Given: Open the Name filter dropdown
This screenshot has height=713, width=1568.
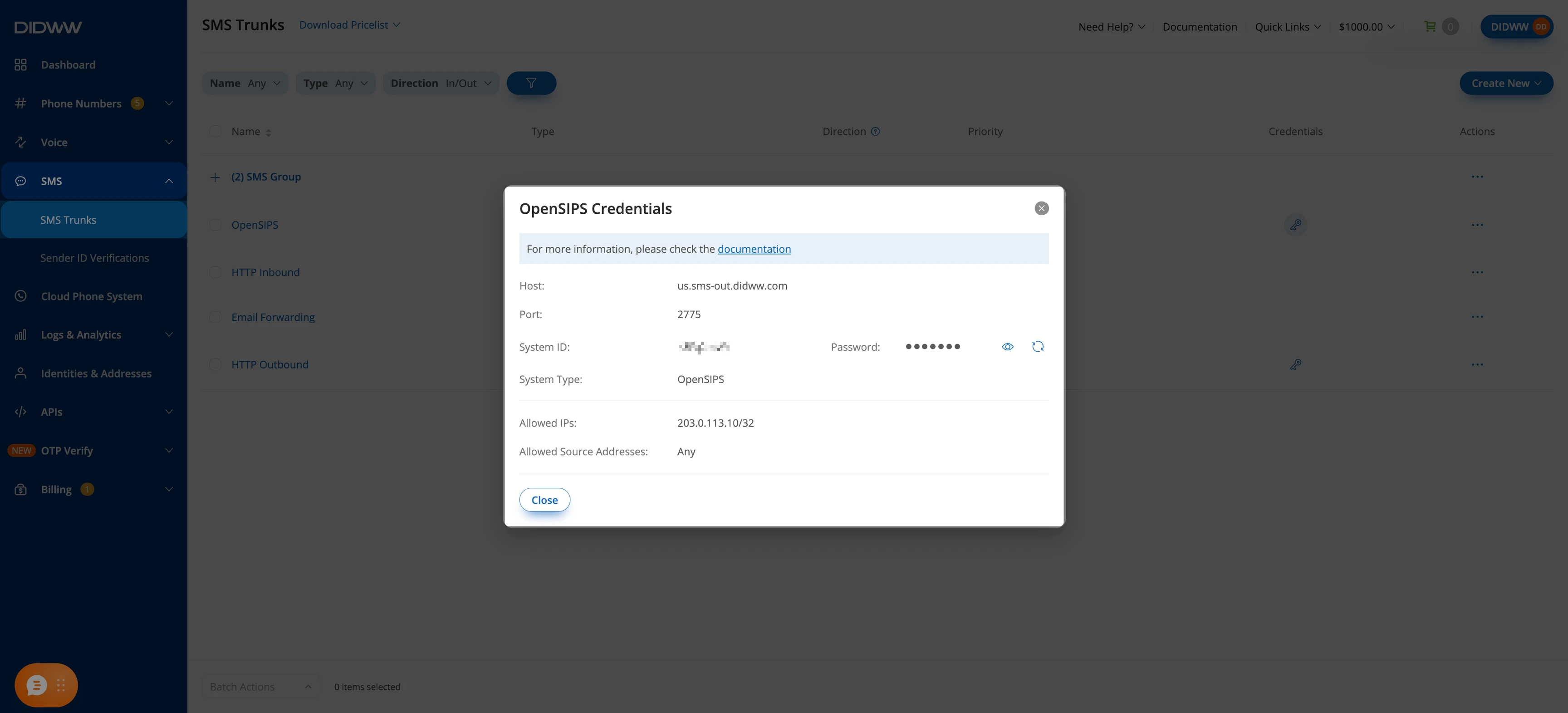Looking at the screenshot, I should tap(245, 83).
